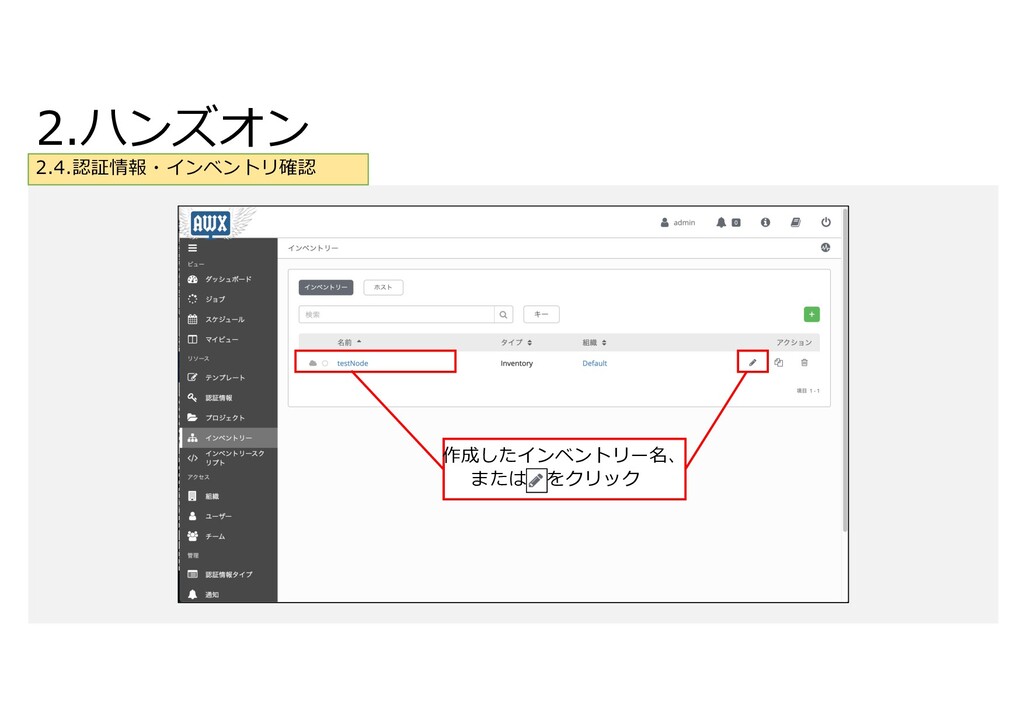This screenshot has width=1024, height=724.
Task: Click the インベントリー breadcrumb text
Action: 313,248
